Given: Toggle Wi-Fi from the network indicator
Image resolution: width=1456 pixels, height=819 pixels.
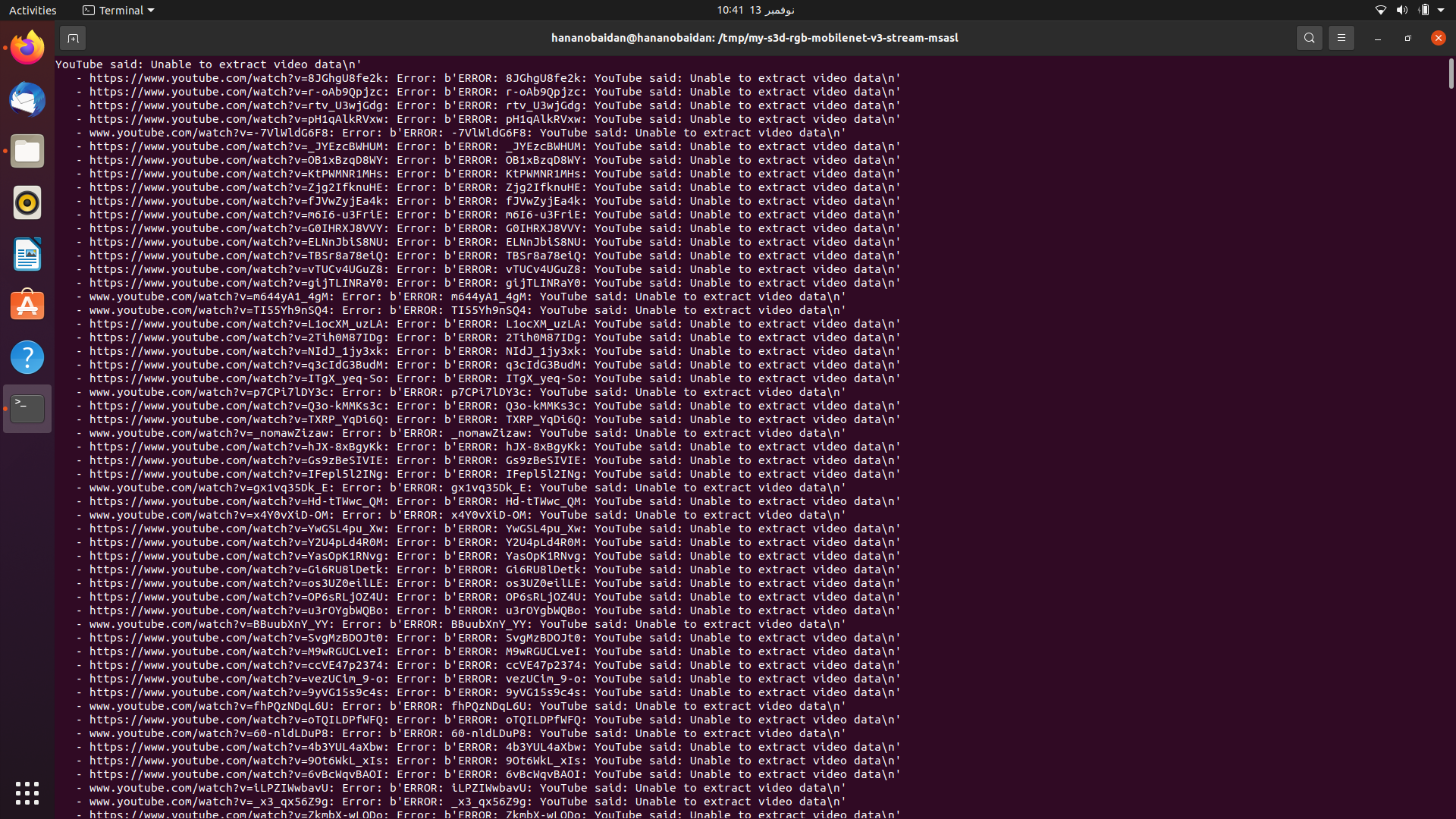Looking at the screenshot, I should tap(1379, 10).
